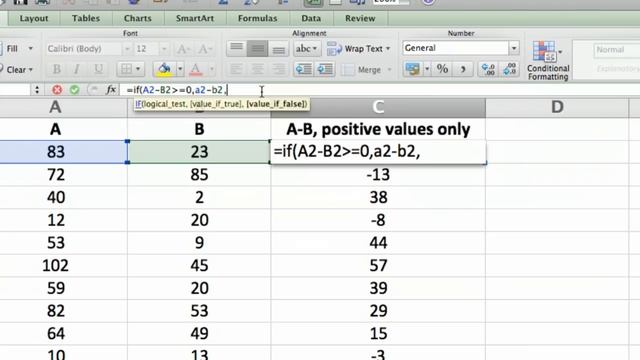Toggle Italic formatting

77,69
